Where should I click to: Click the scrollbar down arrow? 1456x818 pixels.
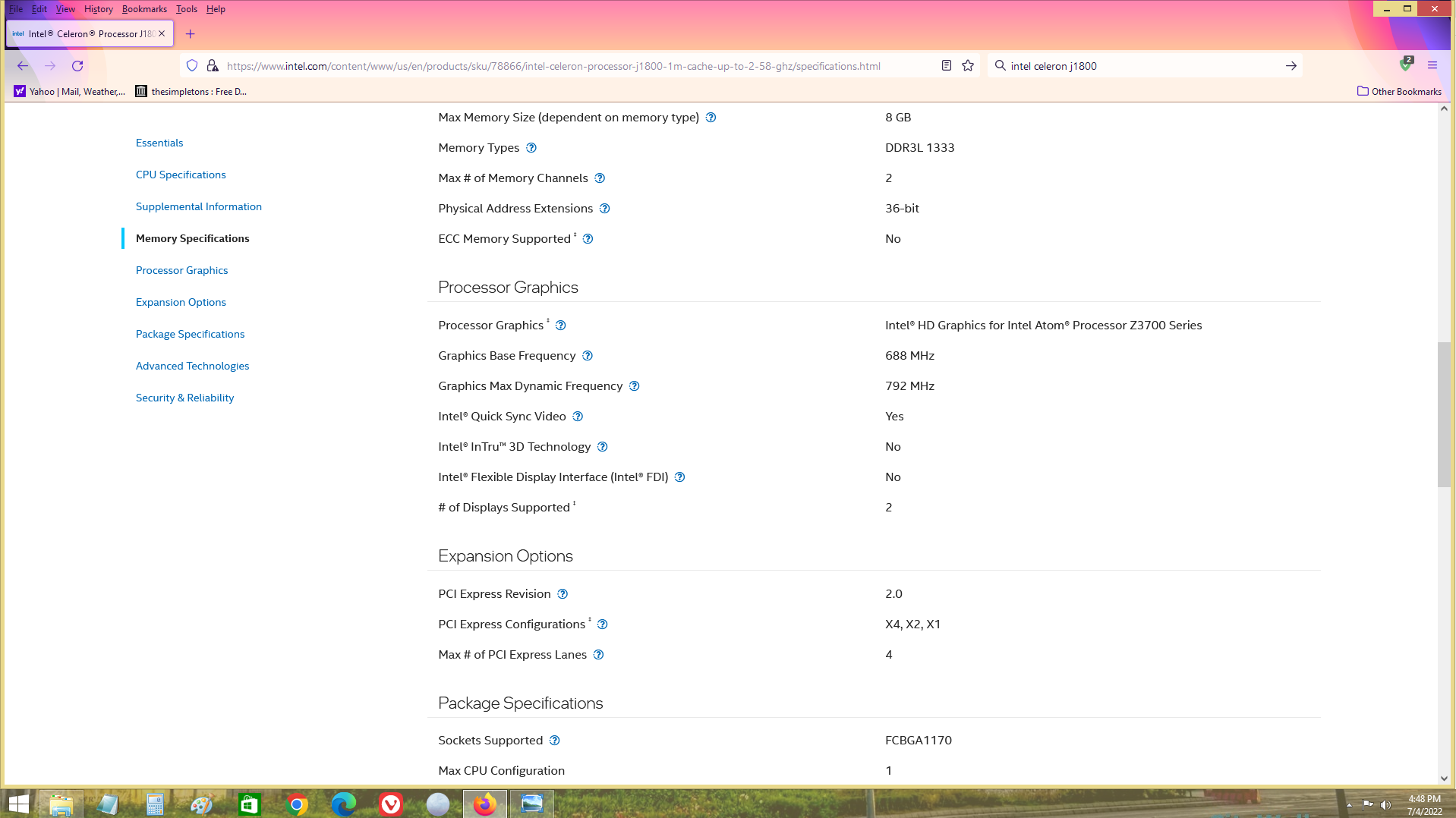click(x=1444, y=779)
